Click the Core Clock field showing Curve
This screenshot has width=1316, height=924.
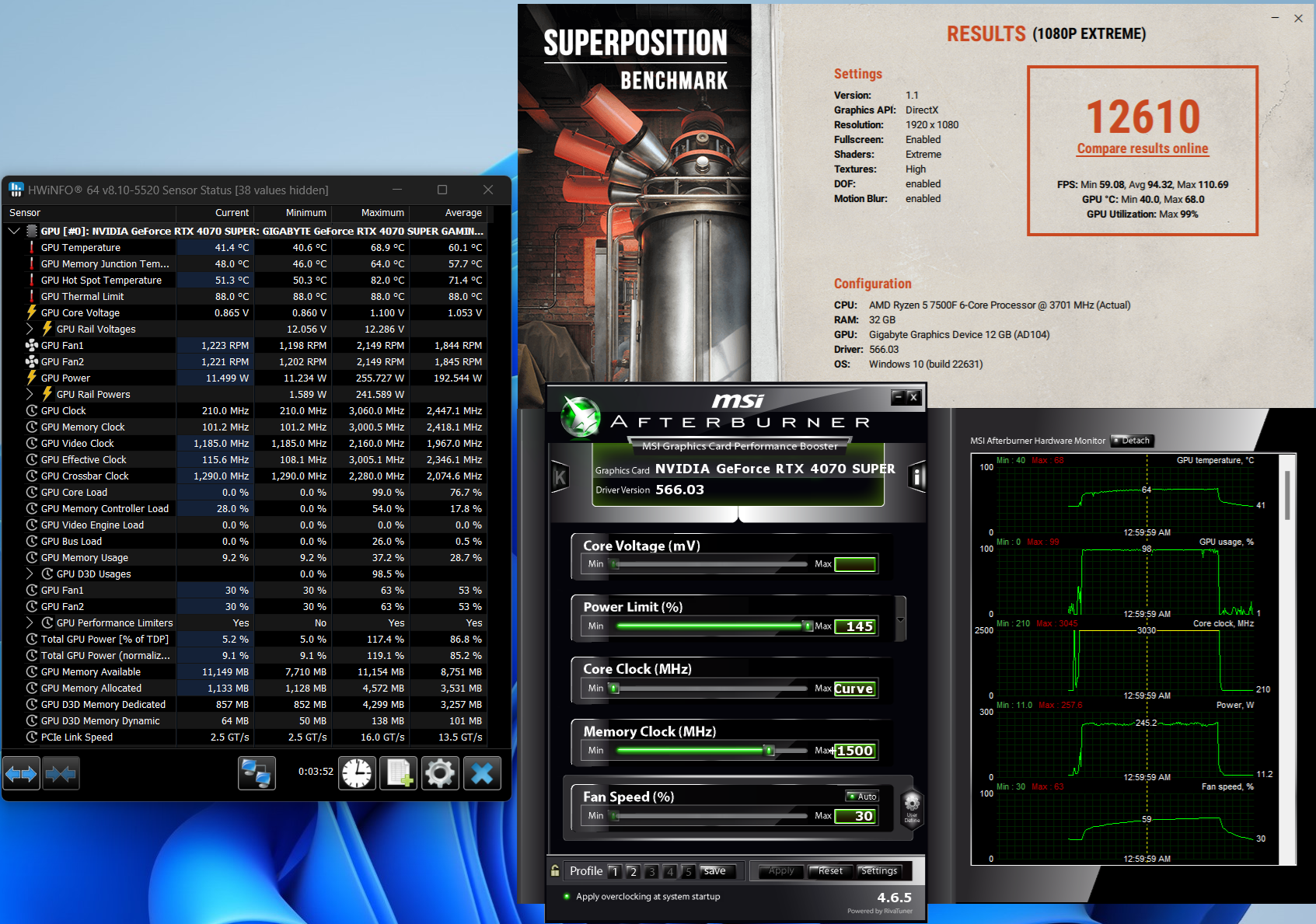tap(855, 689)
